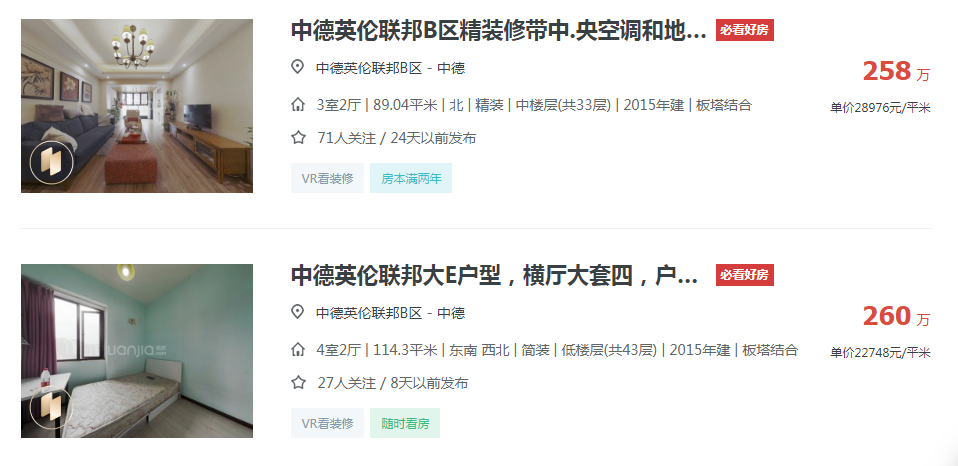
Task: Click 必看好房 badge on first listing
Action: [745, 30]
